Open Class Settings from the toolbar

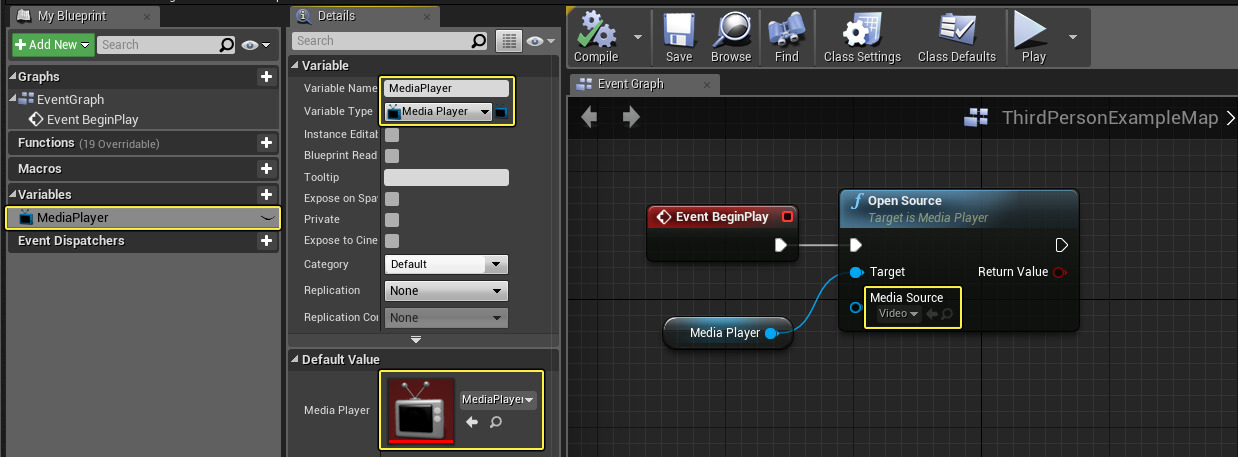tap(862, 37)
